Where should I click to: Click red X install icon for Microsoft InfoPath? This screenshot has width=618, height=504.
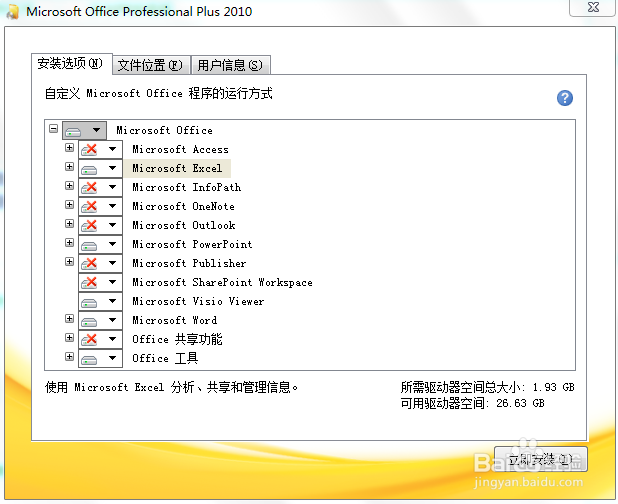pos(89,188)
